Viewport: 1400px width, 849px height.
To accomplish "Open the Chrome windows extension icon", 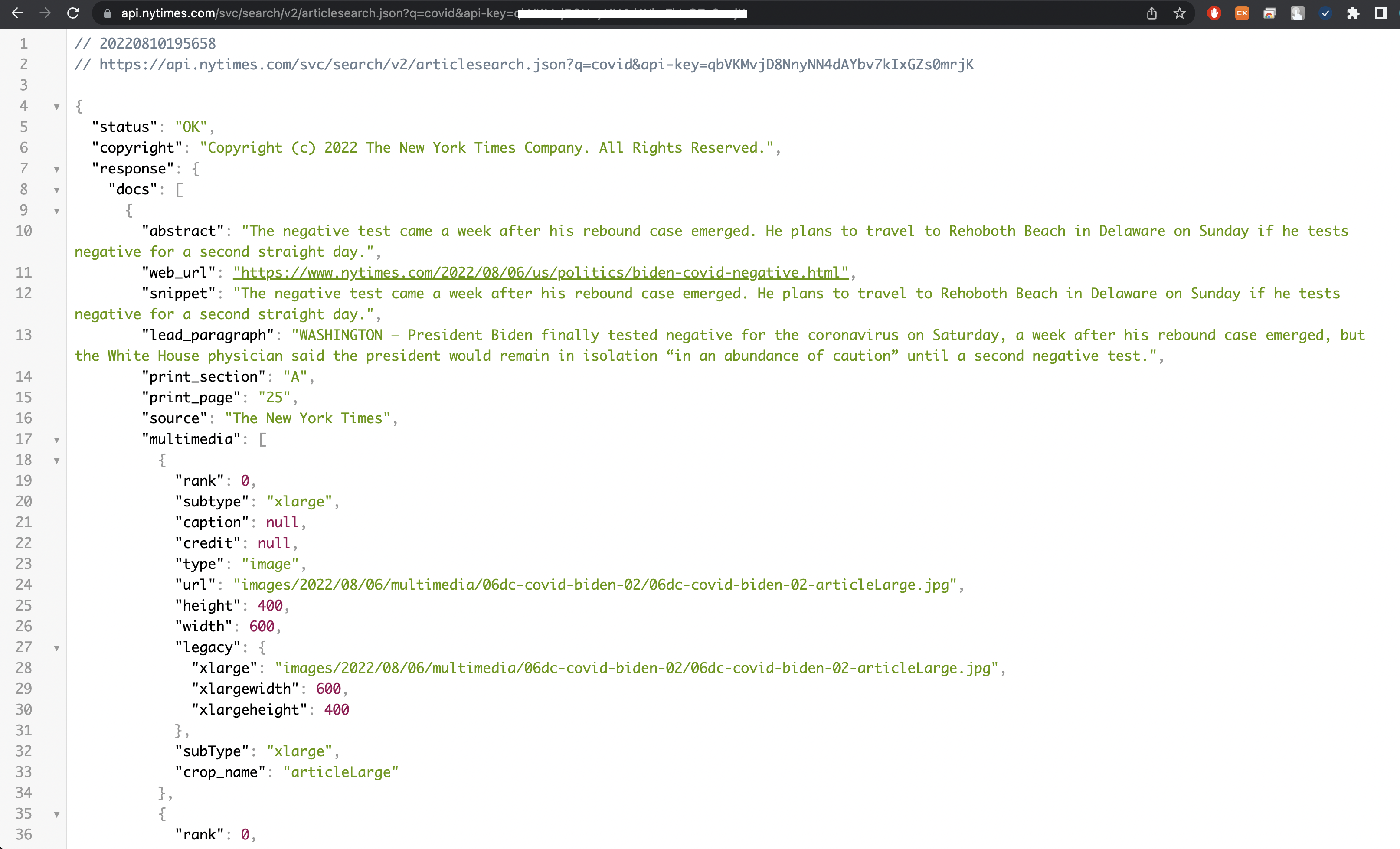I will click(1269, 13).
